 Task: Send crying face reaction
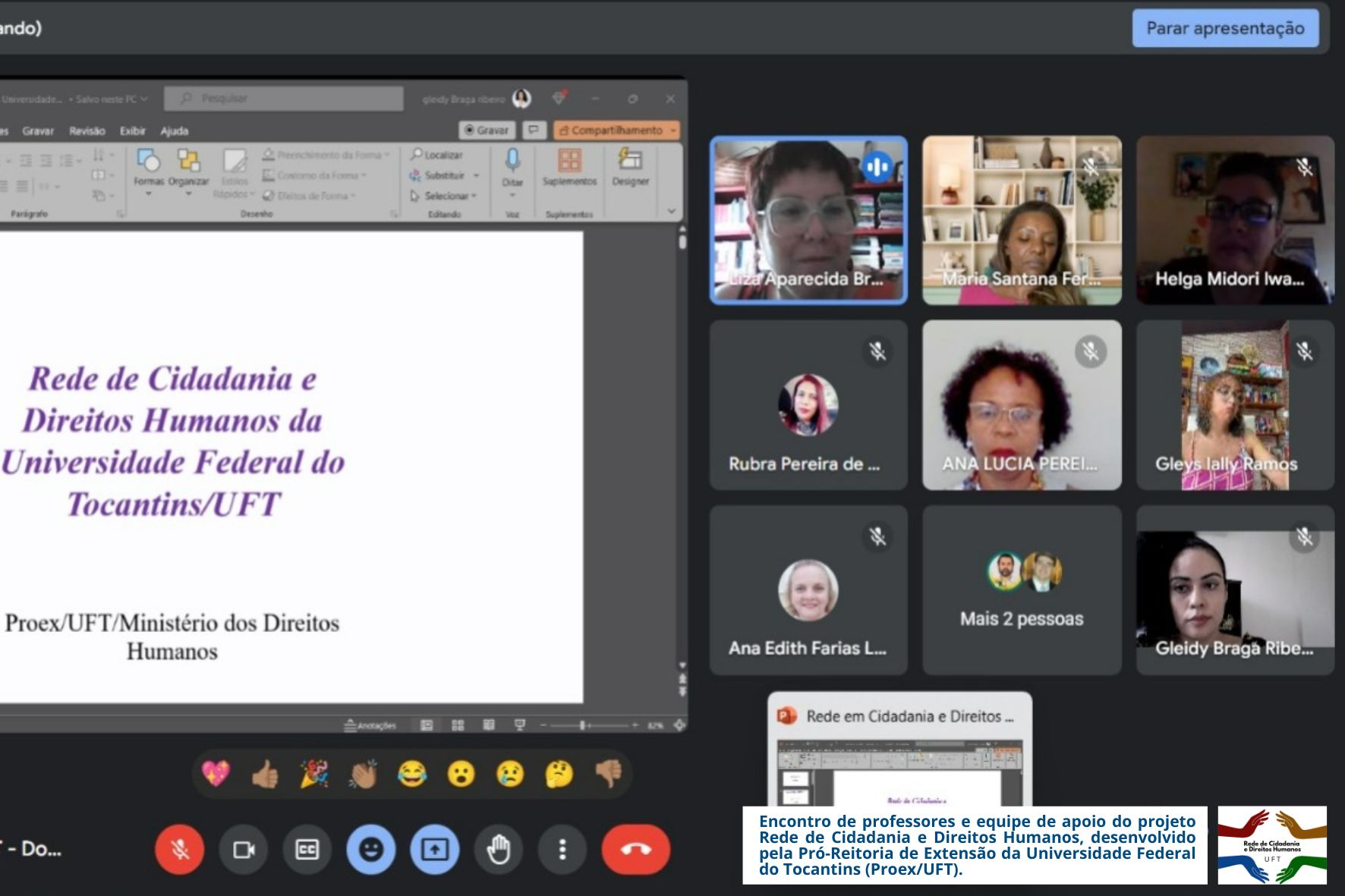pyautogui.click(x=510, y=774)
